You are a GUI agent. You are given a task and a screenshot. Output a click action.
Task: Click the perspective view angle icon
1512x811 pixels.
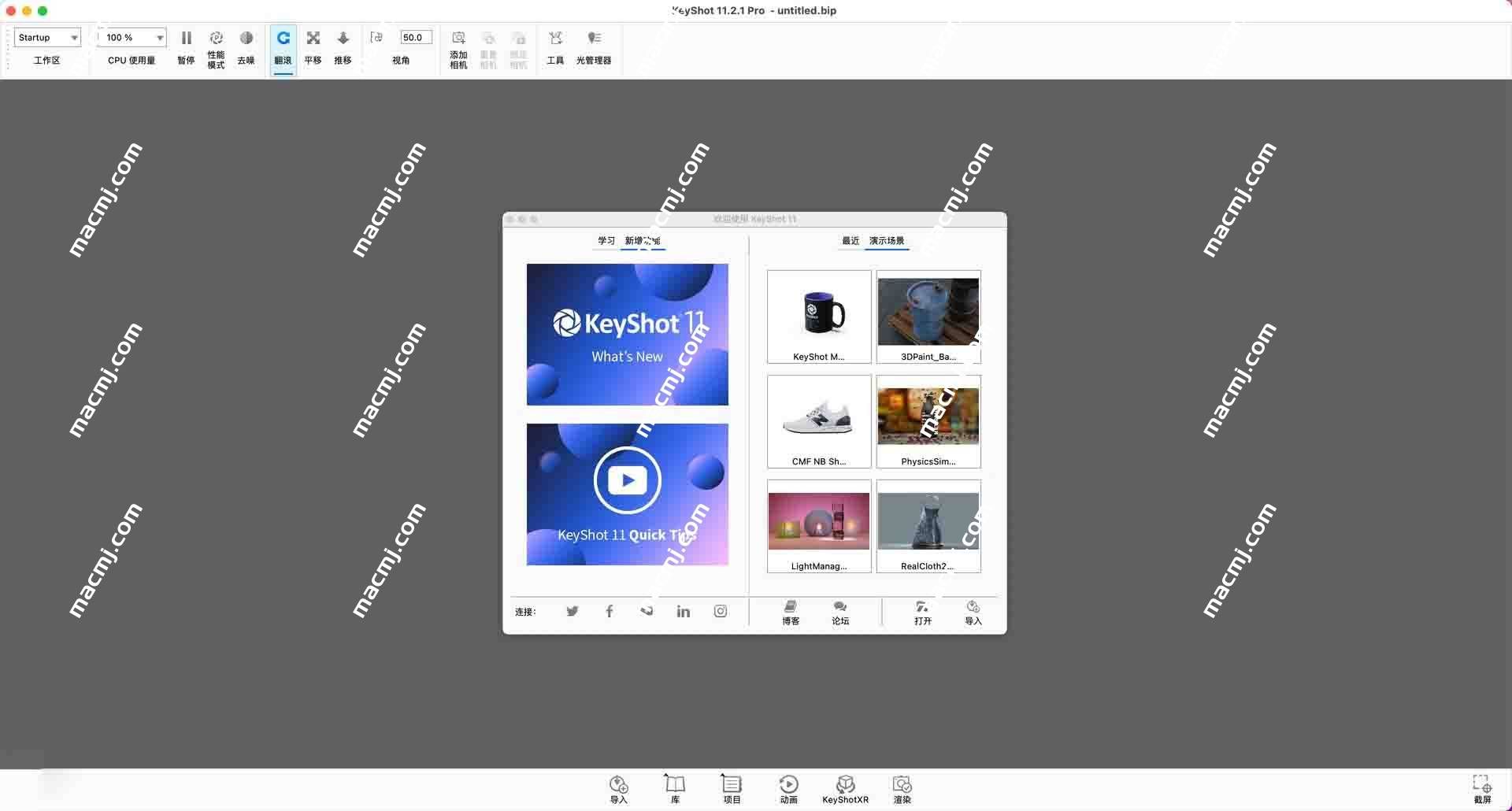coord(376,37)
